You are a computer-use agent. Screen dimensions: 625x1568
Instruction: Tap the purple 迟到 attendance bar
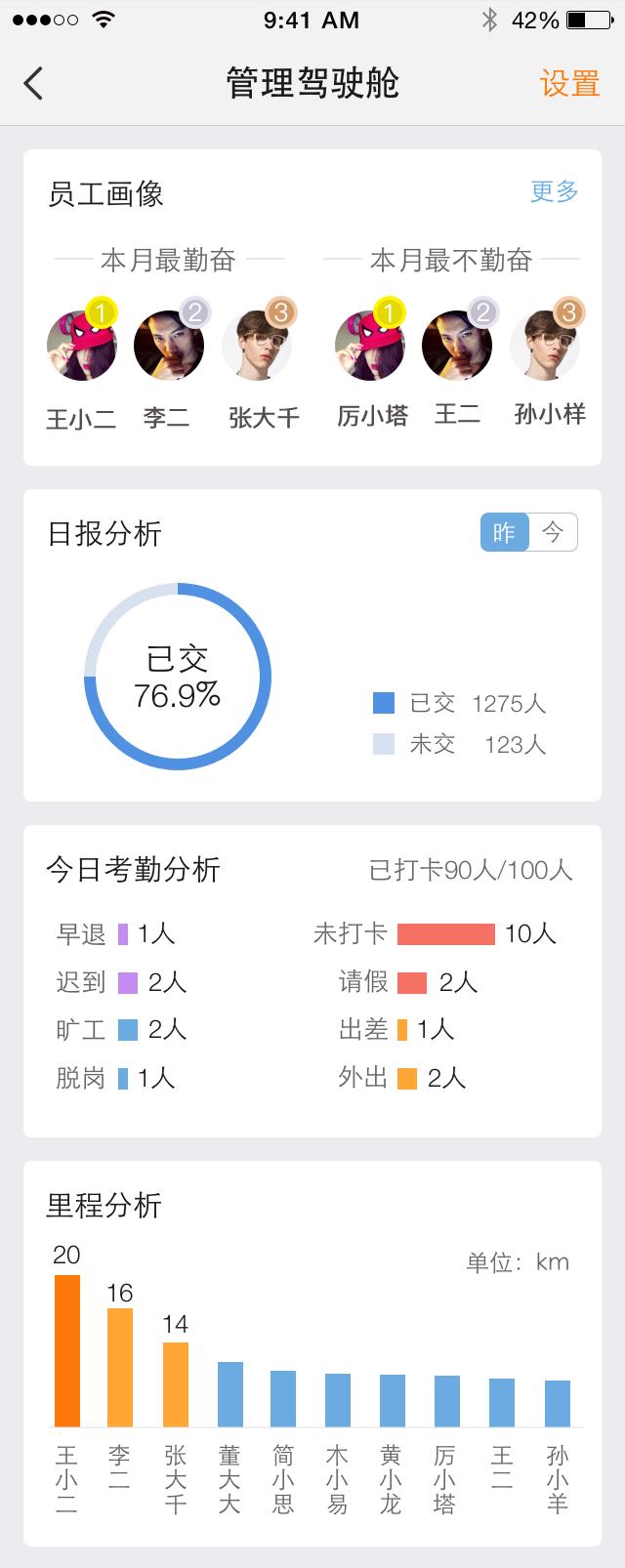pyautogui.click(x=128, y=982)
